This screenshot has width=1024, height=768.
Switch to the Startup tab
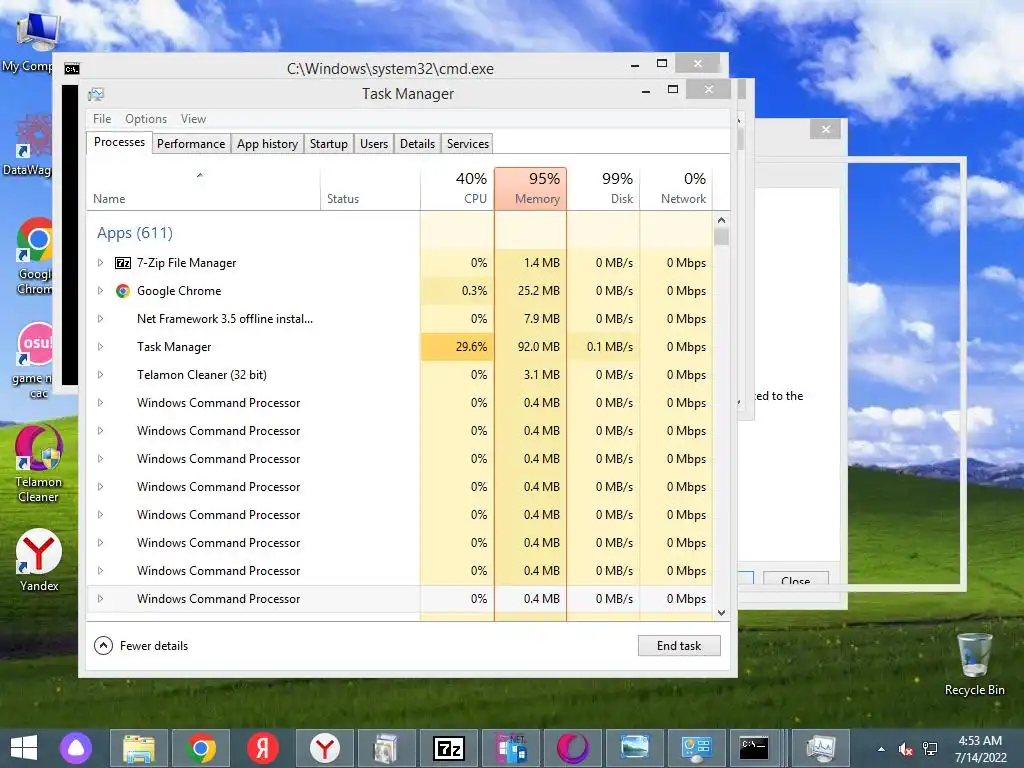point(328,144)
